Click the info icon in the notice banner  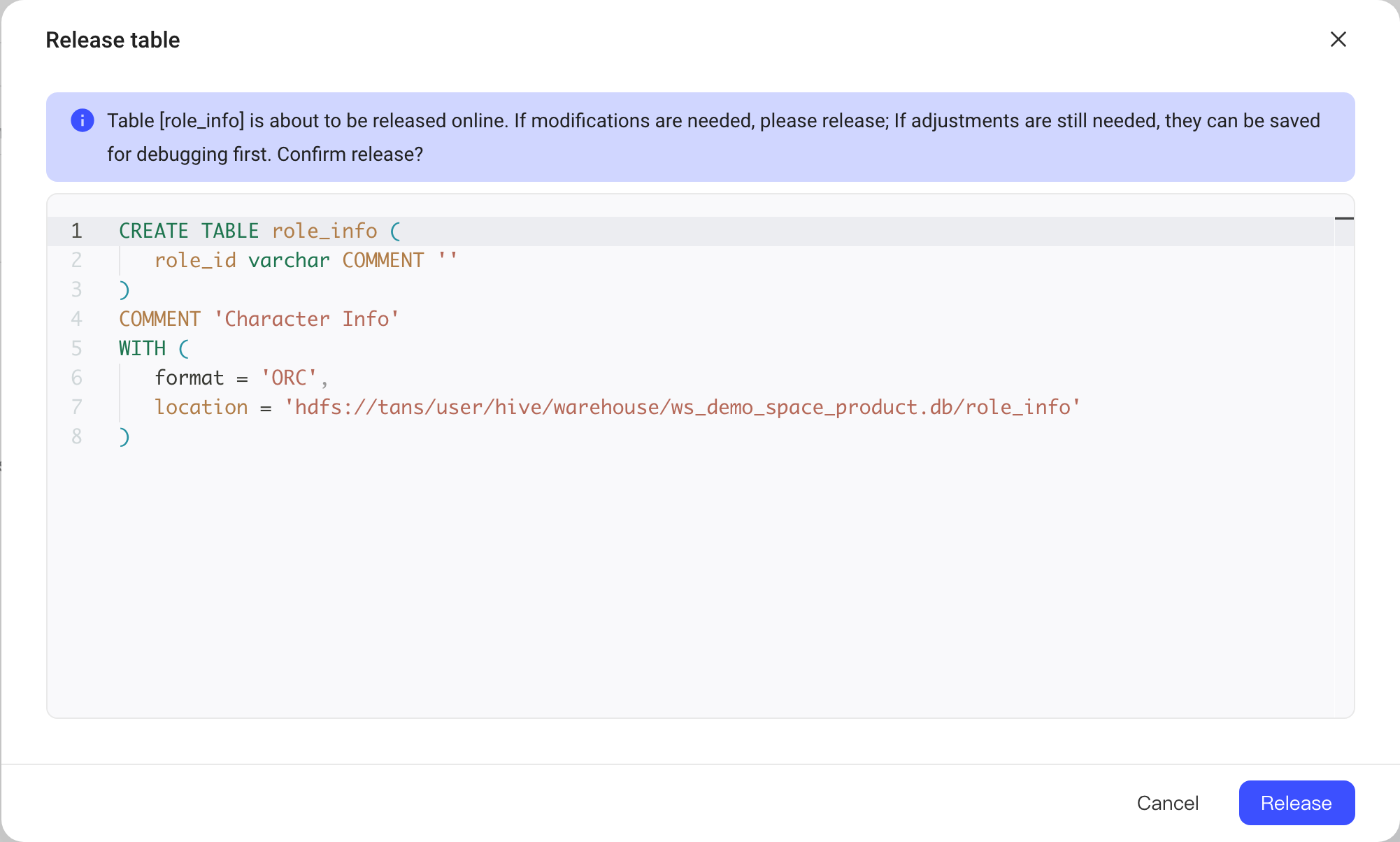click(x=83, y=120)
